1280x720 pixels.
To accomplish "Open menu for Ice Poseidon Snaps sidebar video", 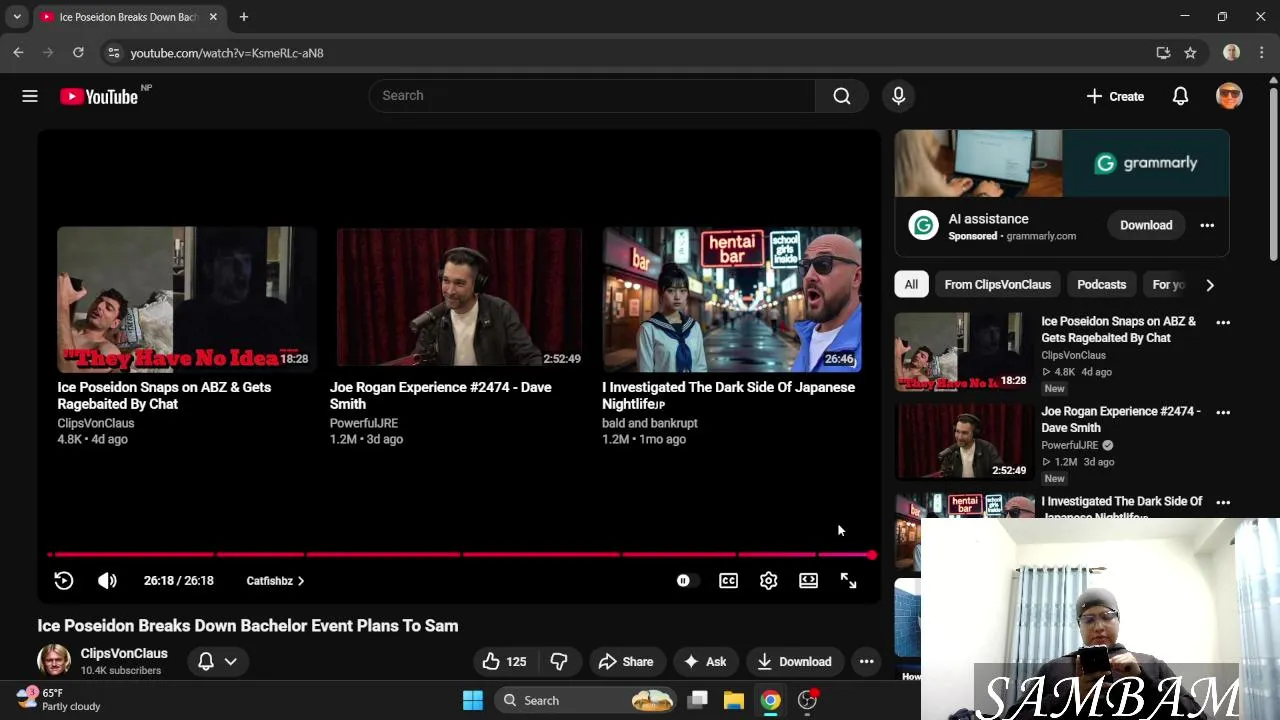I will 1223,323.
